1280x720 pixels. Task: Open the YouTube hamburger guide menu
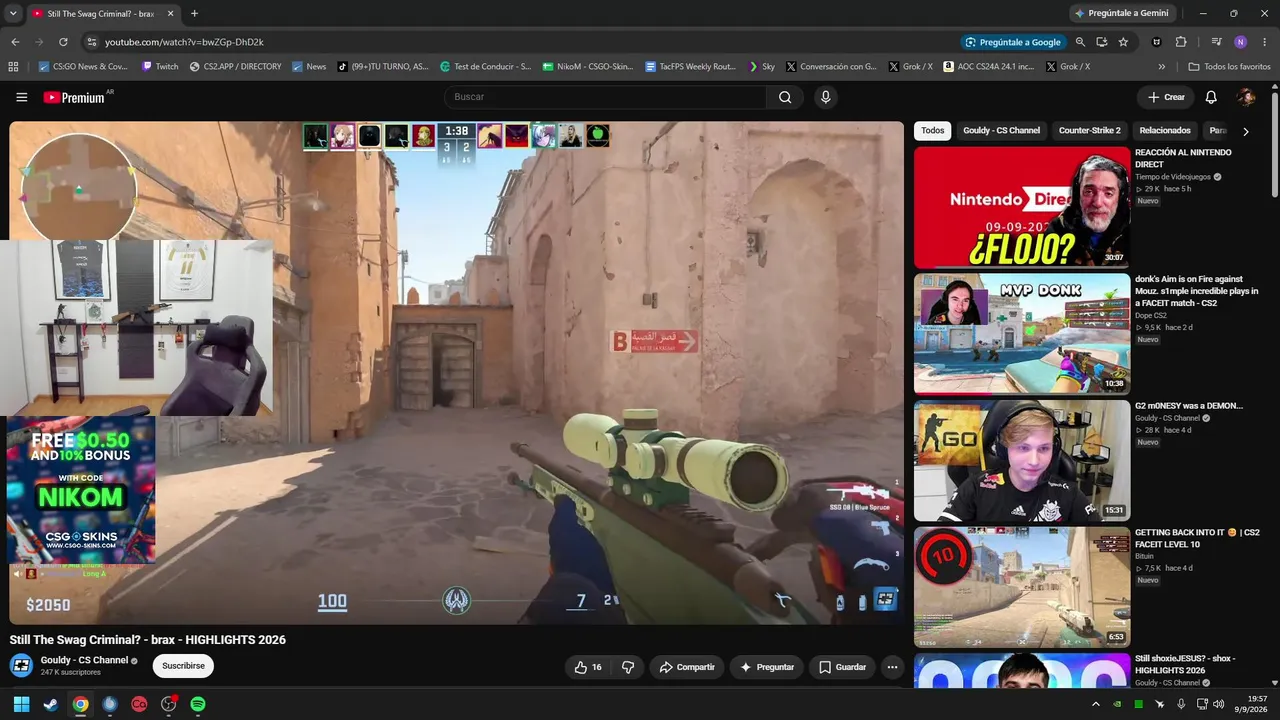point(21,97)
